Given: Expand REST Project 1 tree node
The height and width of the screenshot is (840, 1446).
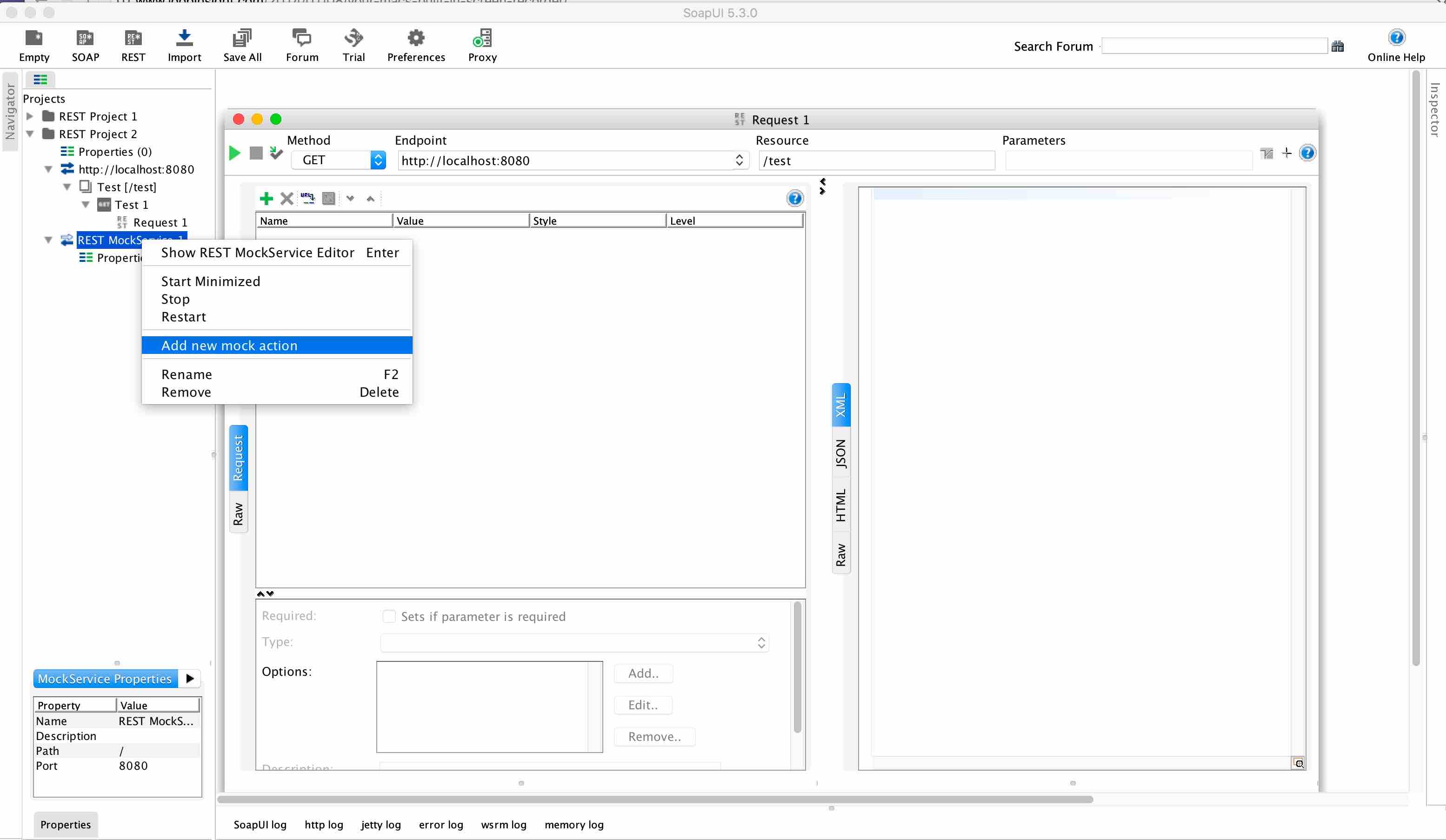Looking at the screenshot, I should click(x=30, y=116).
